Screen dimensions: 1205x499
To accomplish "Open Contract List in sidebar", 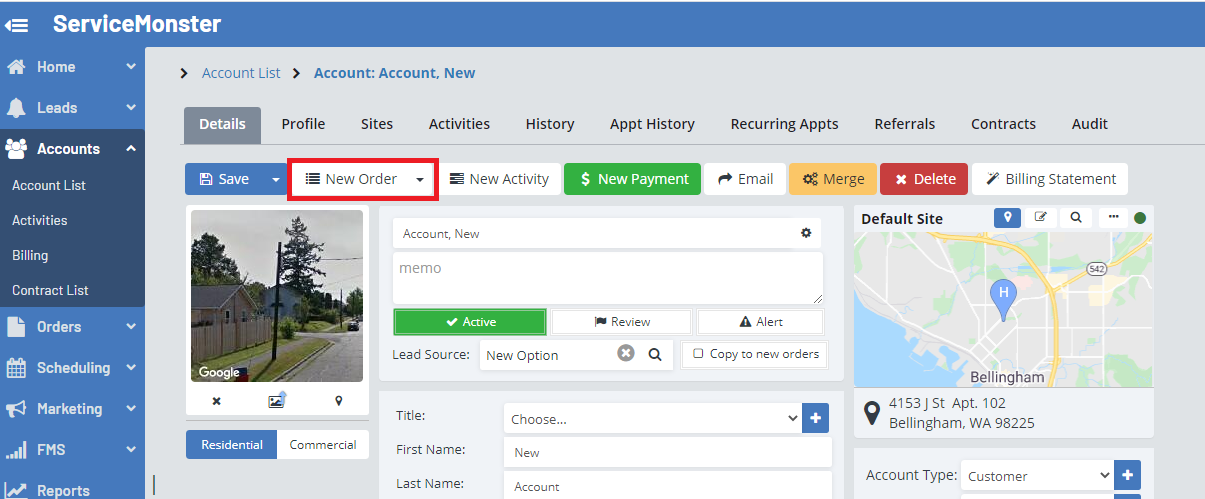I will [50, 290].
